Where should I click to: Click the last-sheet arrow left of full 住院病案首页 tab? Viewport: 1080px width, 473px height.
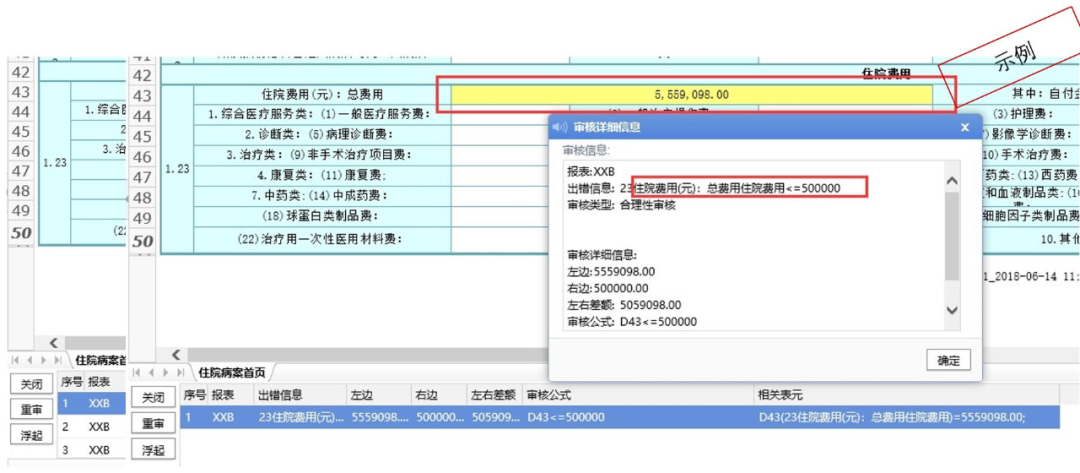tap(181, 372)
